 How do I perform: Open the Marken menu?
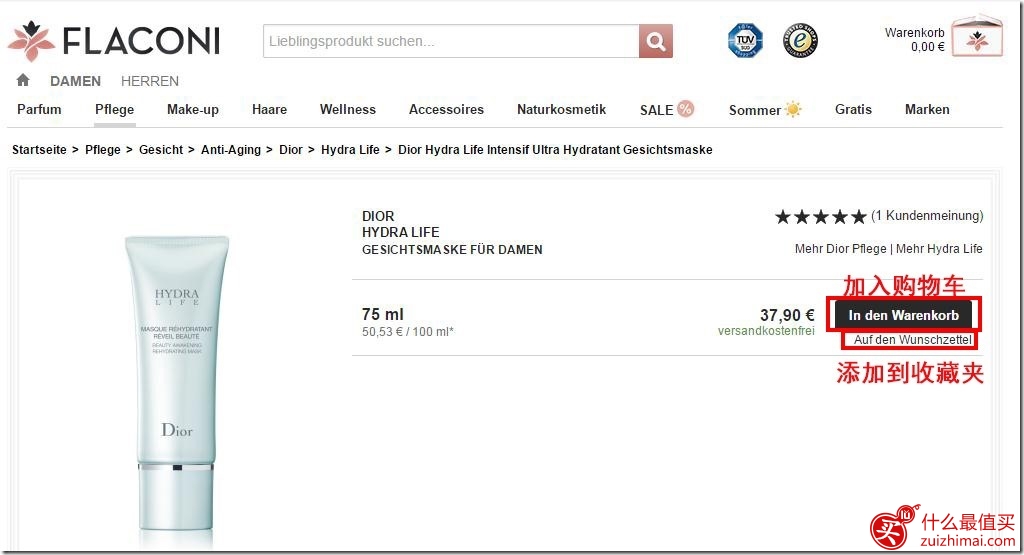pyautogui.click(x=927, y=109)
